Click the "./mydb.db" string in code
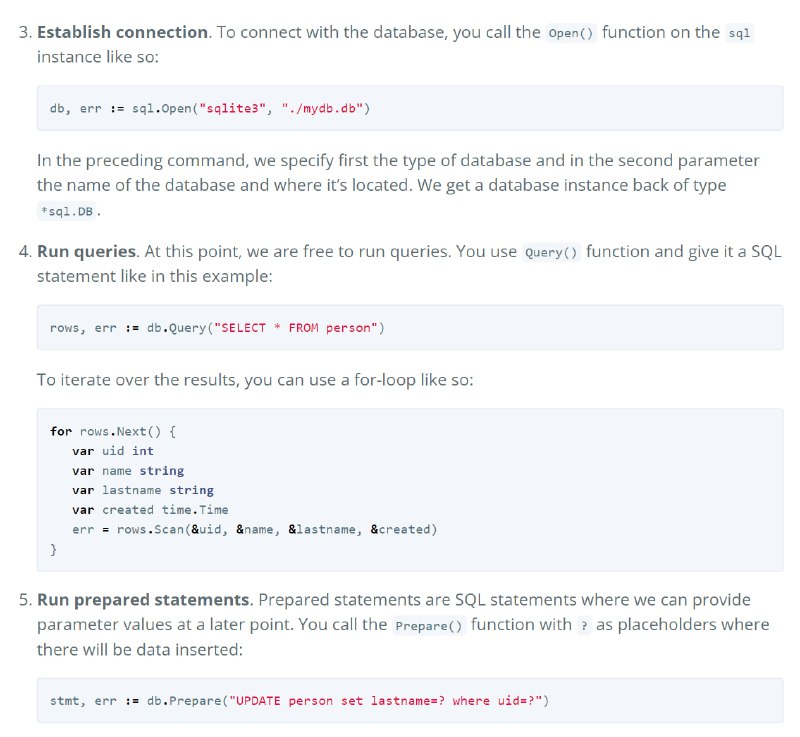The width and height of the screenshot is (800, 737). 322,109
